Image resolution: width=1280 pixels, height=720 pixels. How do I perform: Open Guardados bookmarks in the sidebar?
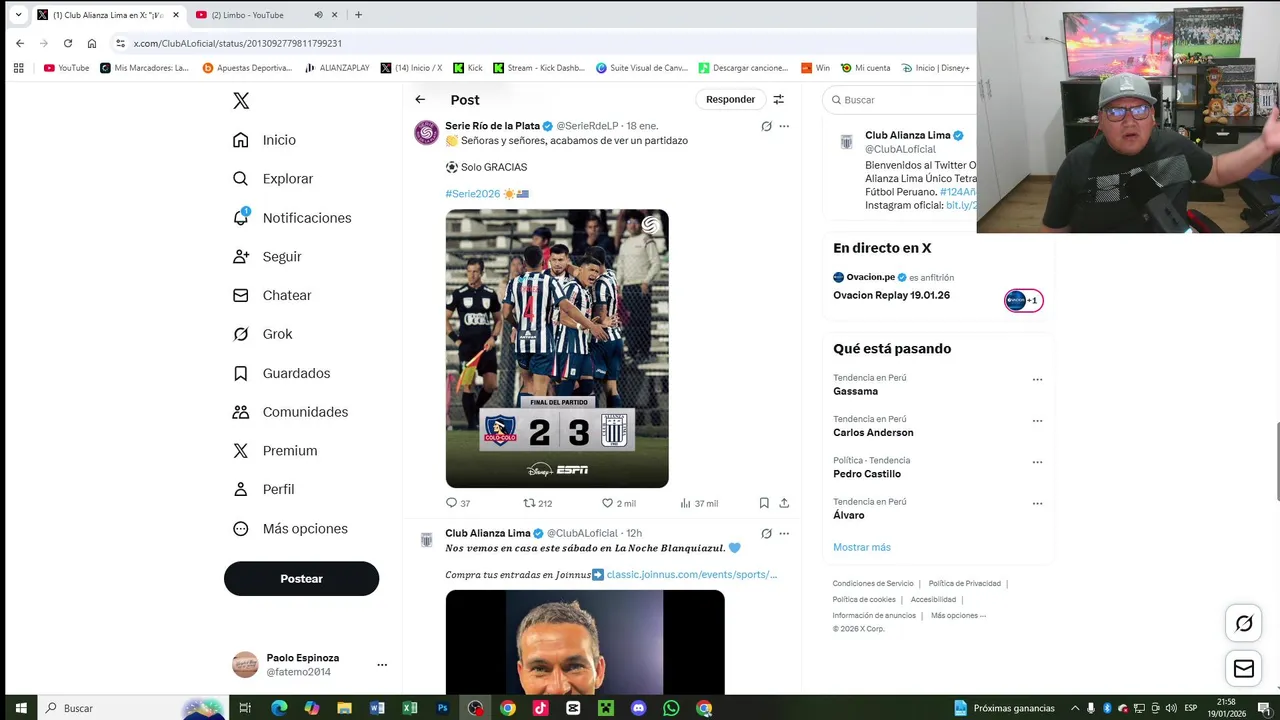pos(281,373)
